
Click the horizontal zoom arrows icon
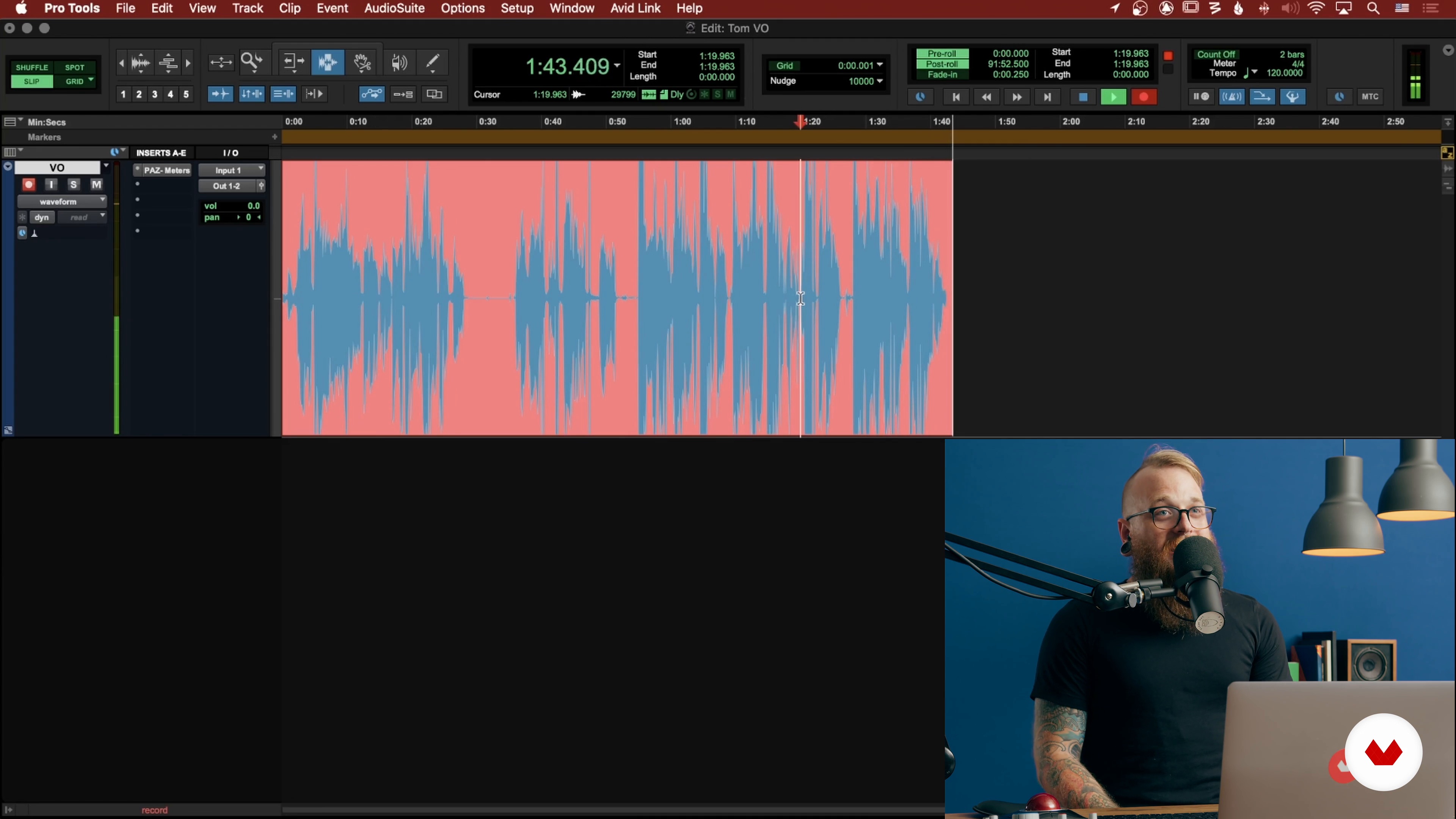click(x=220, y=62)
